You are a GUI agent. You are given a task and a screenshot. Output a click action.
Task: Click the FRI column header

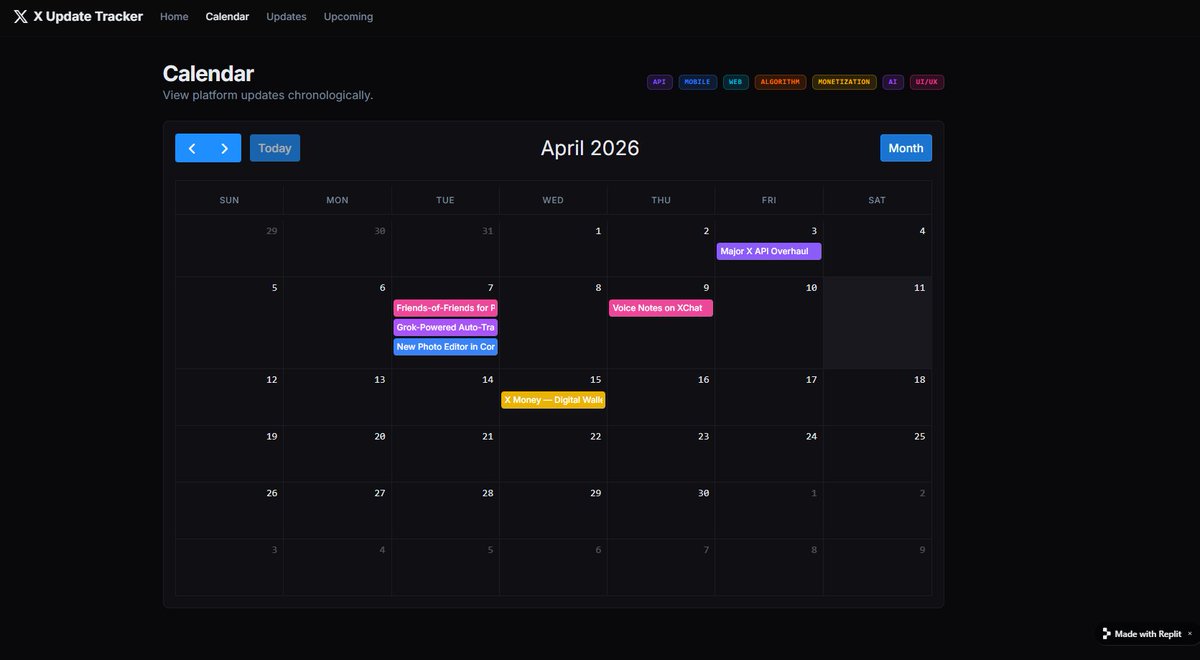click(x=769, y=200)
